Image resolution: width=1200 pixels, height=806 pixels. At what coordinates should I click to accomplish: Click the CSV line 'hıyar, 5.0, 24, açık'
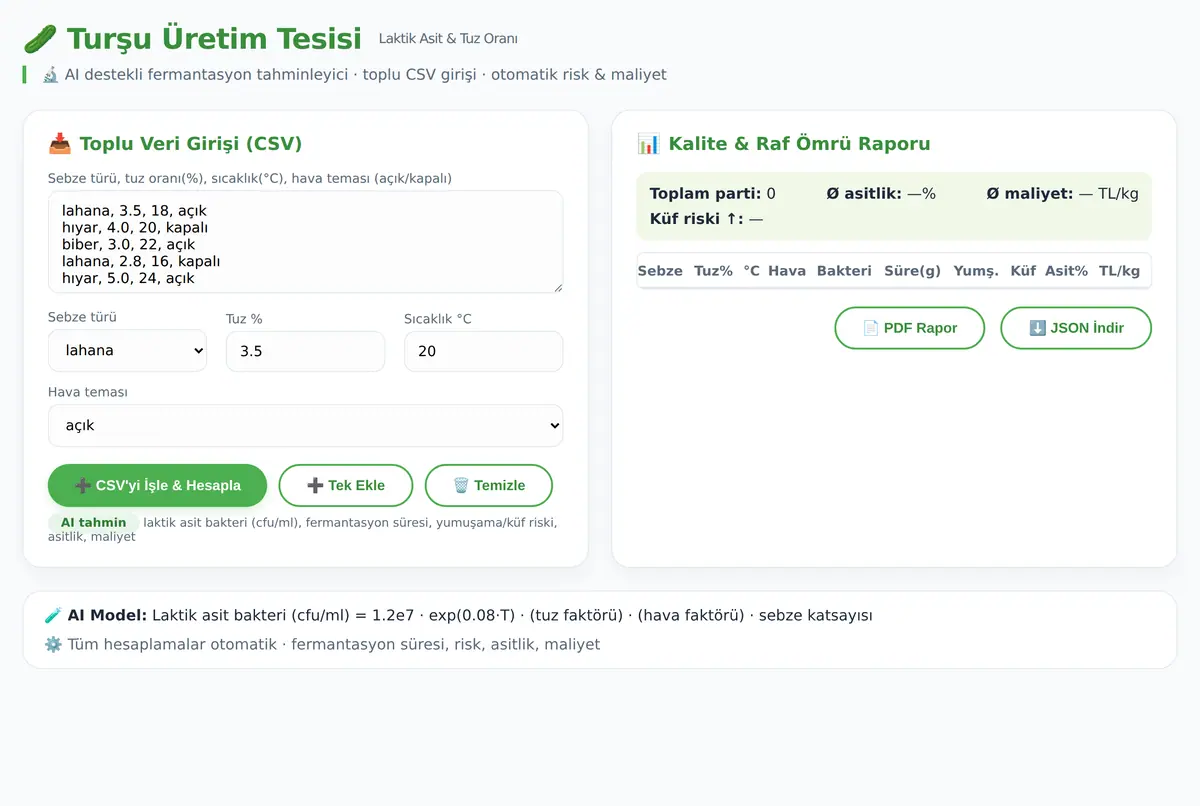(128, 279)
